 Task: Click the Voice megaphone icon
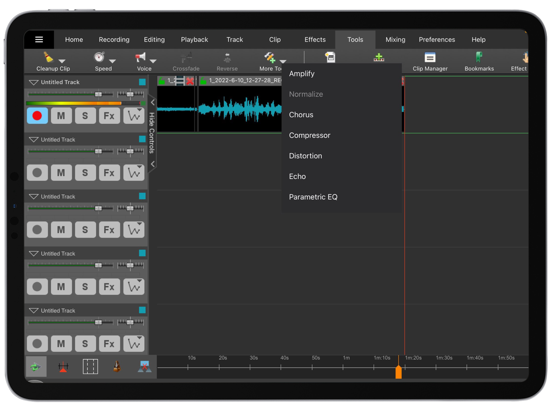[140, 57]
